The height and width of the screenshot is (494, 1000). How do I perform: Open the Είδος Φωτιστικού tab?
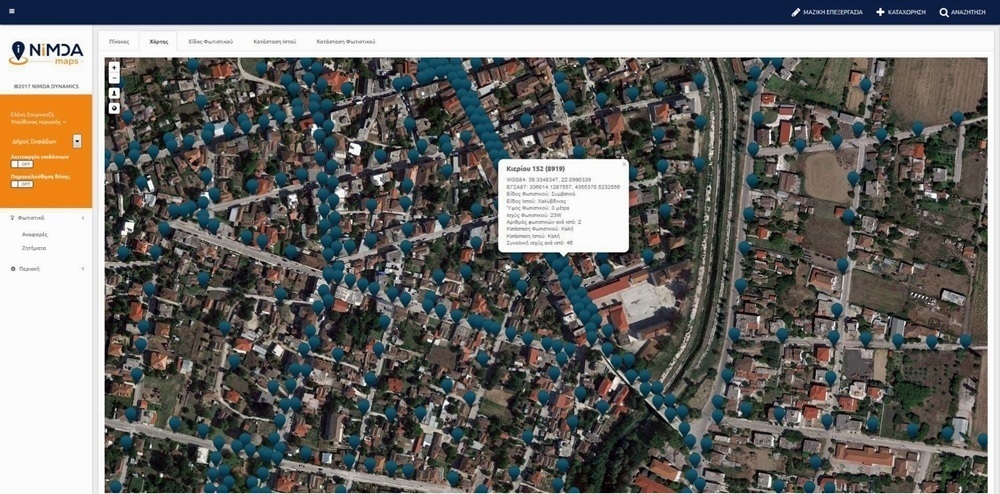pos(210,41)
